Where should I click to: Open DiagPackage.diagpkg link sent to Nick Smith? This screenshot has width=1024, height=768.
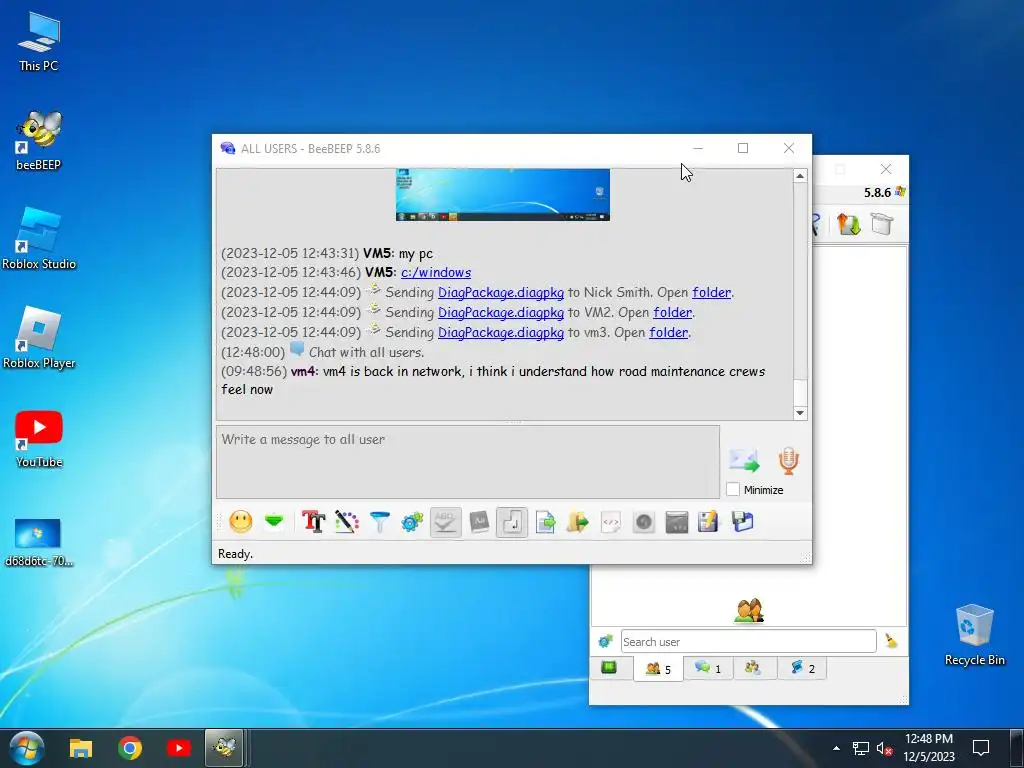pyautogui.click(x=500, y=293)
